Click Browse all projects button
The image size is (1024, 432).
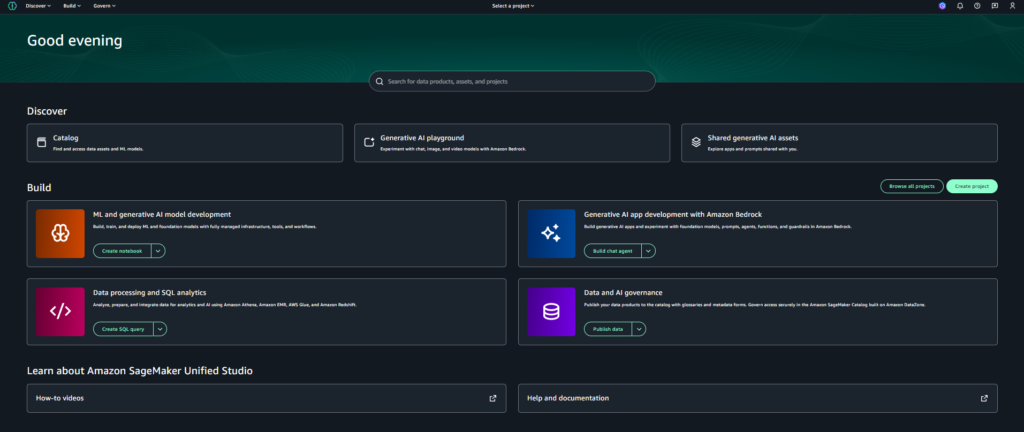tap(912, 186)
